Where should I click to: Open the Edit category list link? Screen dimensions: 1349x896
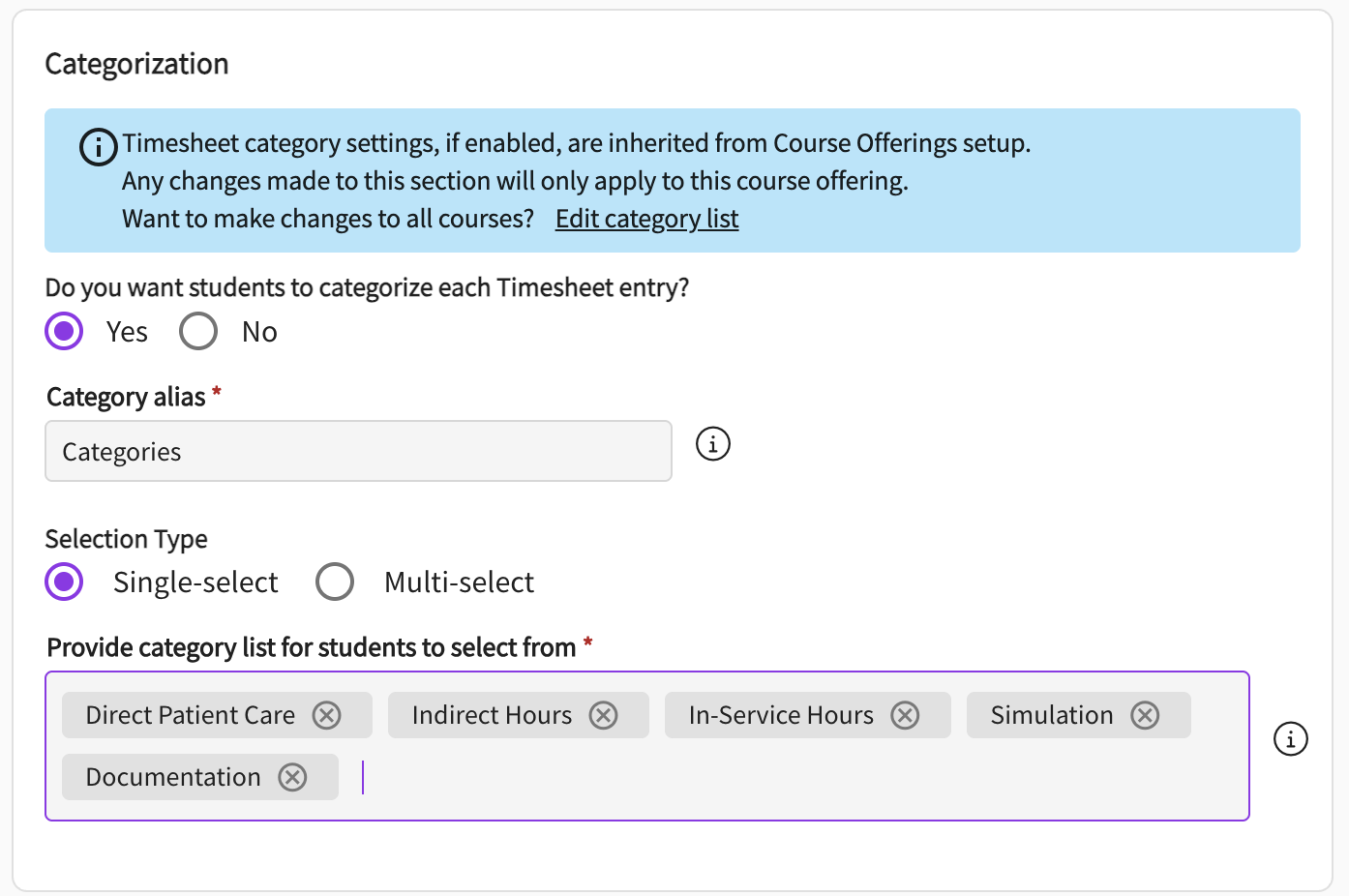point(646,219)
